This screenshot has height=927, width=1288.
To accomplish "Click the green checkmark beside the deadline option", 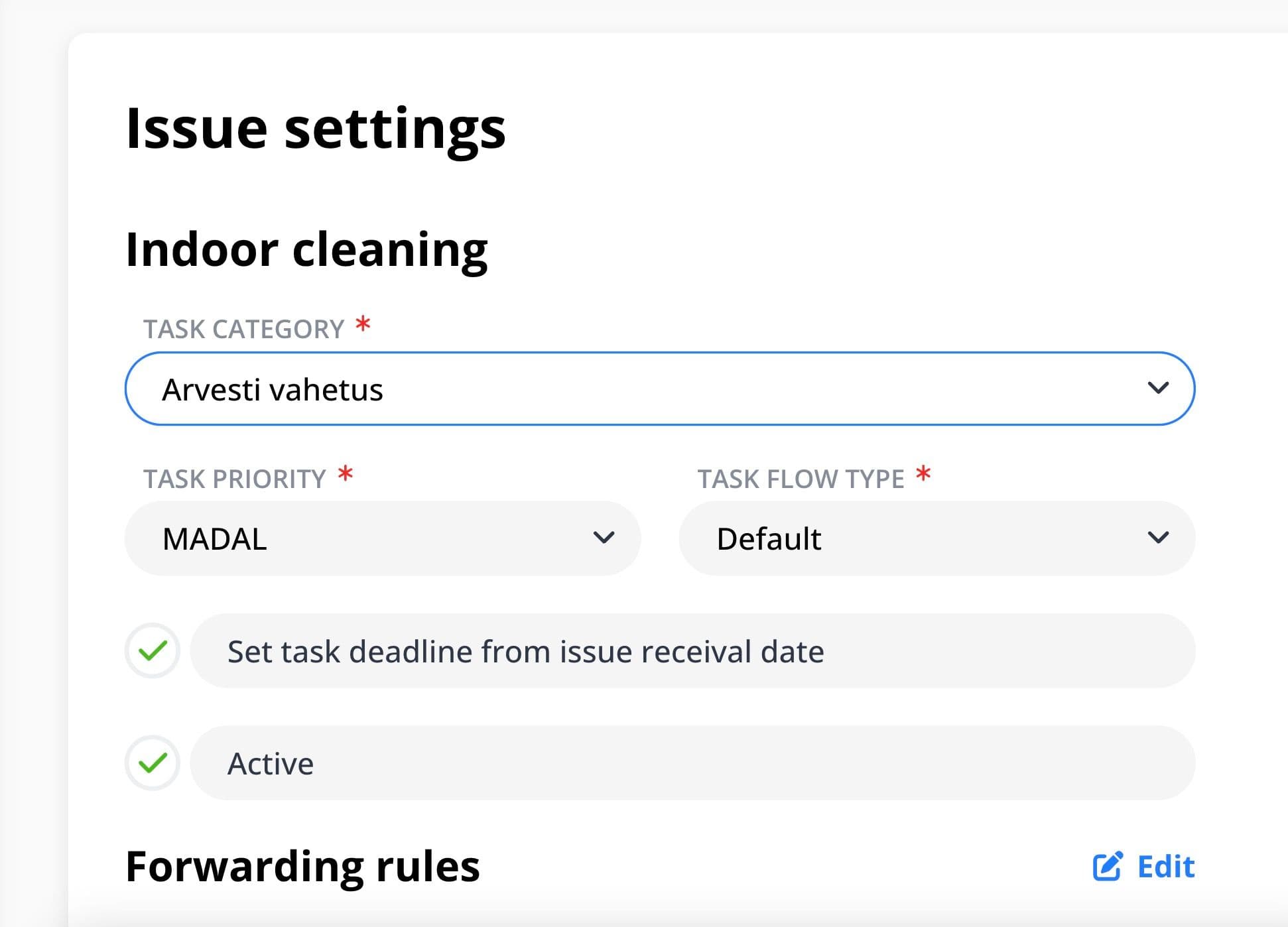I will point(153,650).
